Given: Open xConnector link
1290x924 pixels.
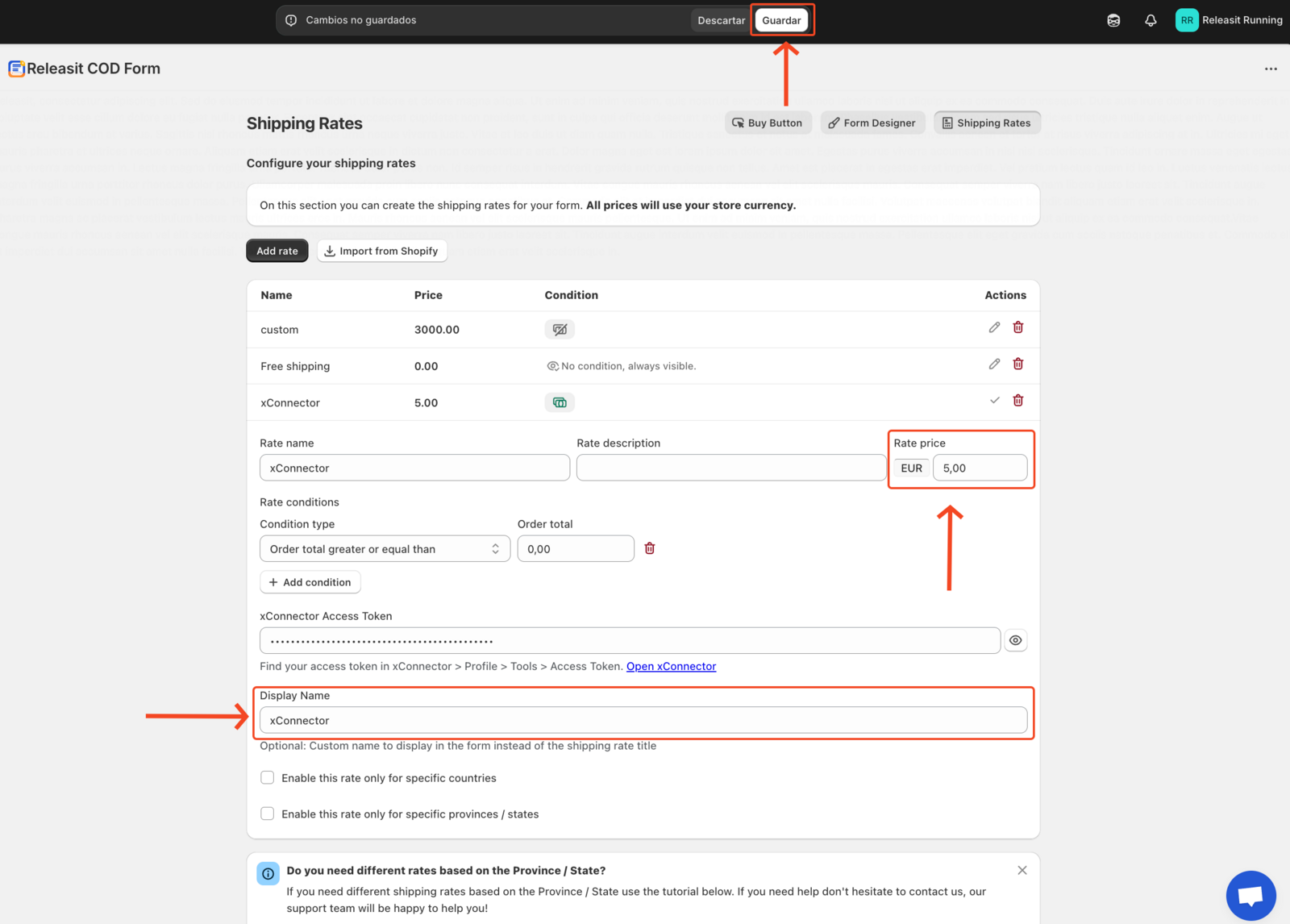Looking at the screenshot, I should pos(671,666).
